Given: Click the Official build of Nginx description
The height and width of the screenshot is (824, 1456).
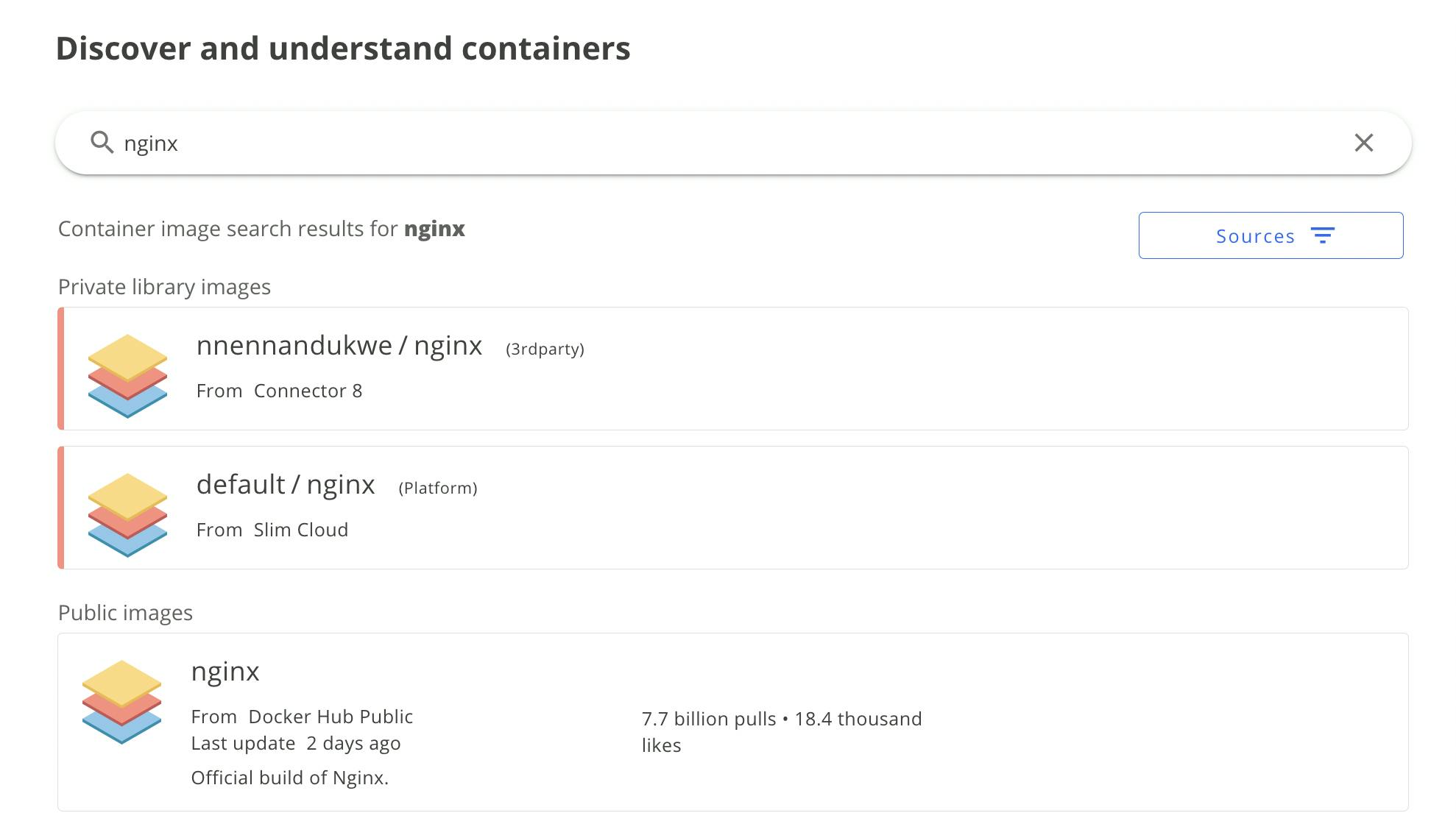Looking at the screenshot, I should coord(290,778).
